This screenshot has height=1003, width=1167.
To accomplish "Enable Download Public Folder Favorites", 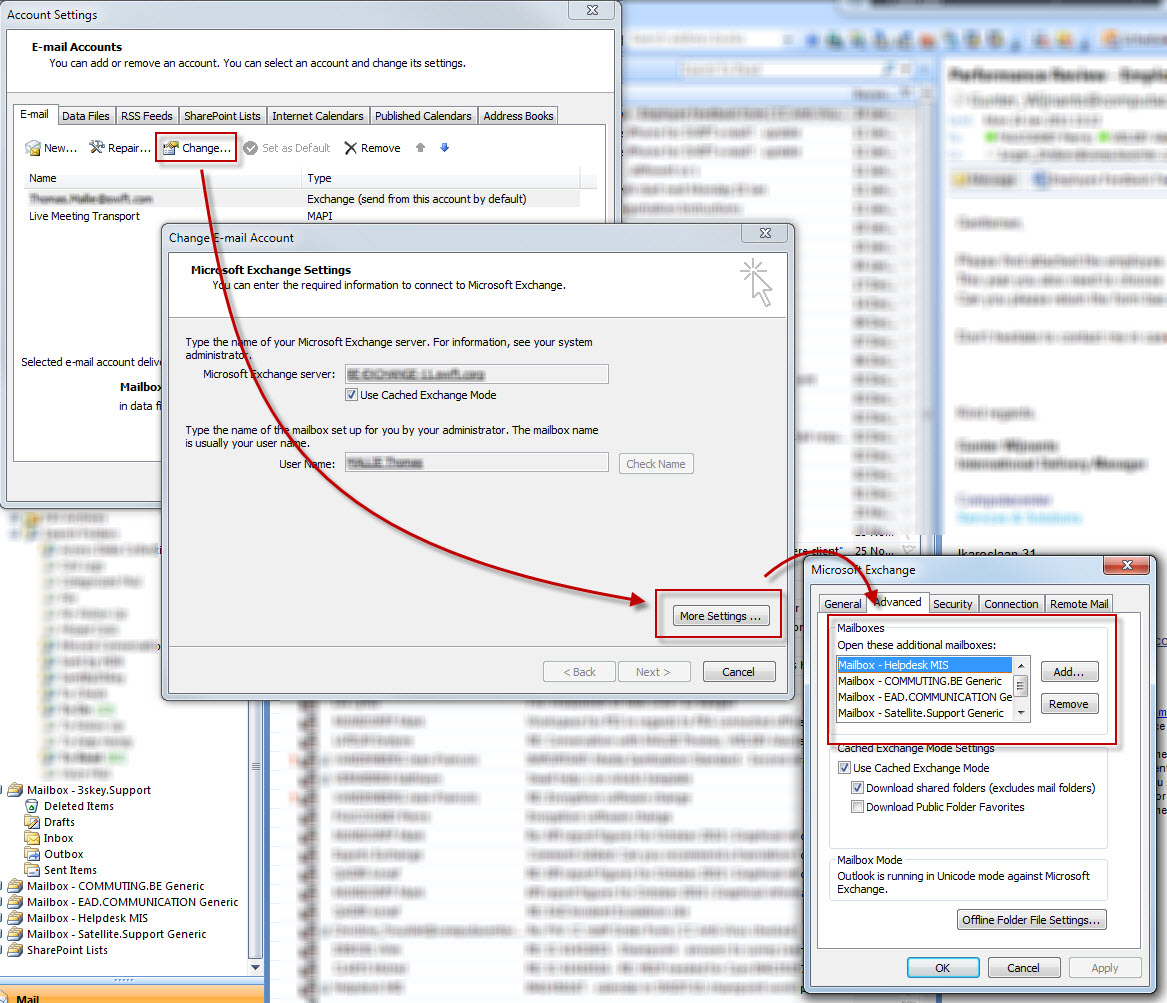I will (857, 807).
